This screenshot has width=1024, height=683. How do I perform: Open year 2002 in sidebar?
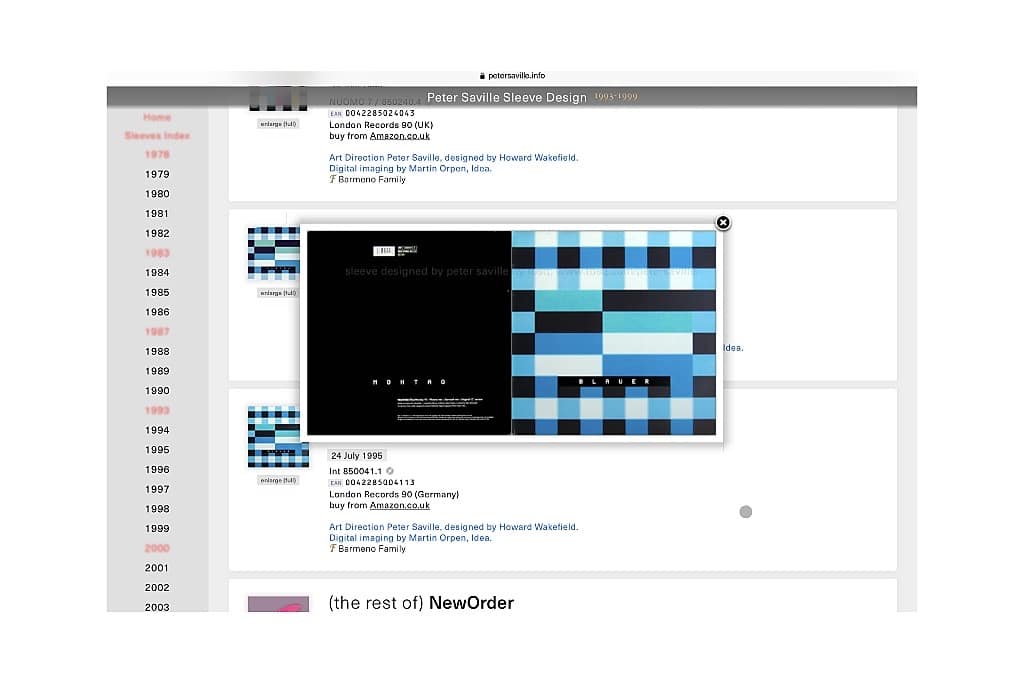tap(157, 588)
